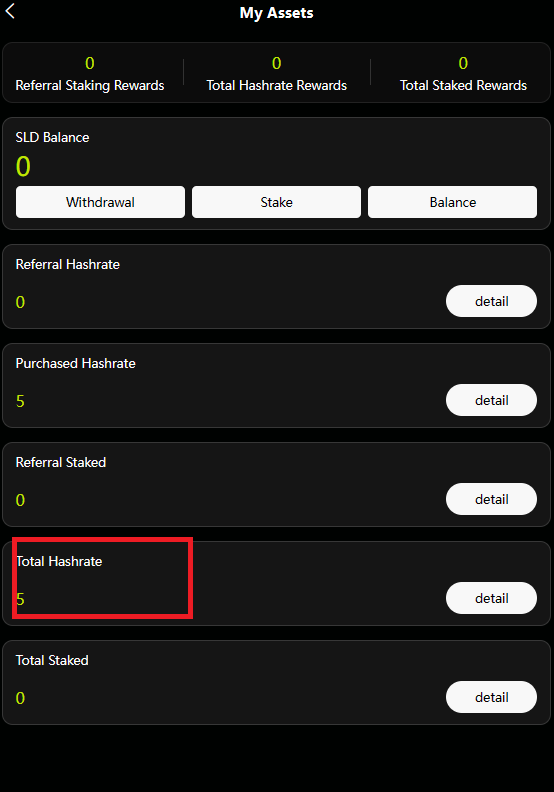The height and width of the screenshot is (792, 554).
Task: Select the Total Hashrate Rewards stat
Action: click(x=276, y=74)
